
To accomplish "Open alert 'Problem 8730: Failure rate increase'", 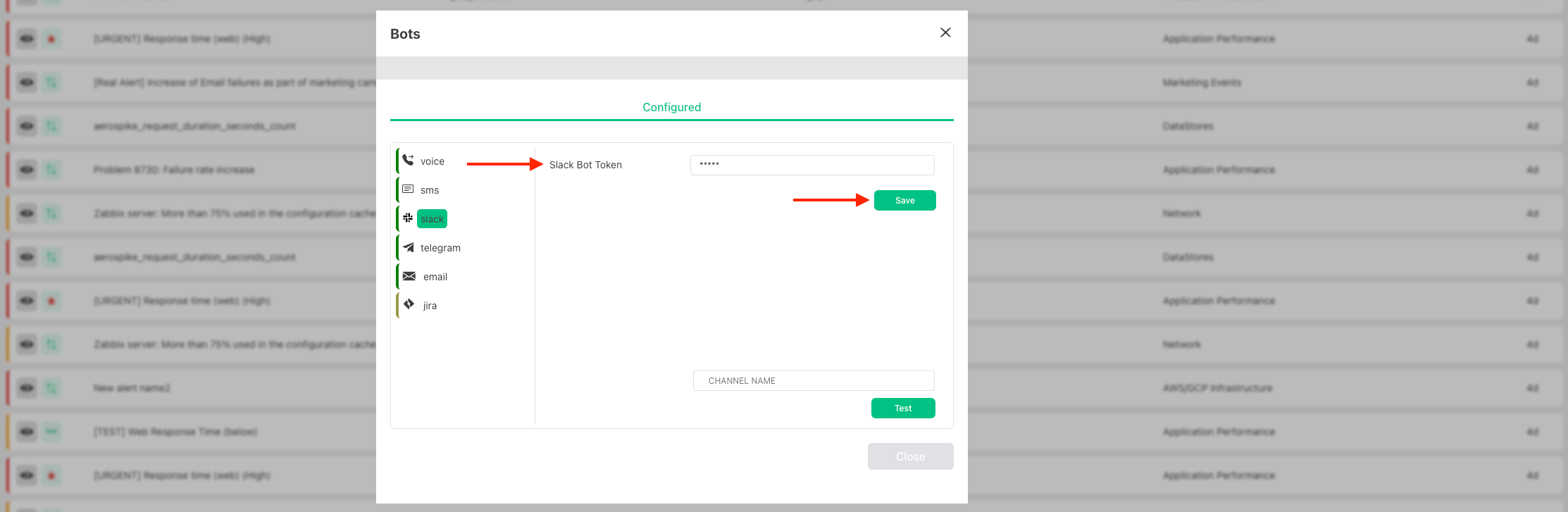I will pos(174,170).
